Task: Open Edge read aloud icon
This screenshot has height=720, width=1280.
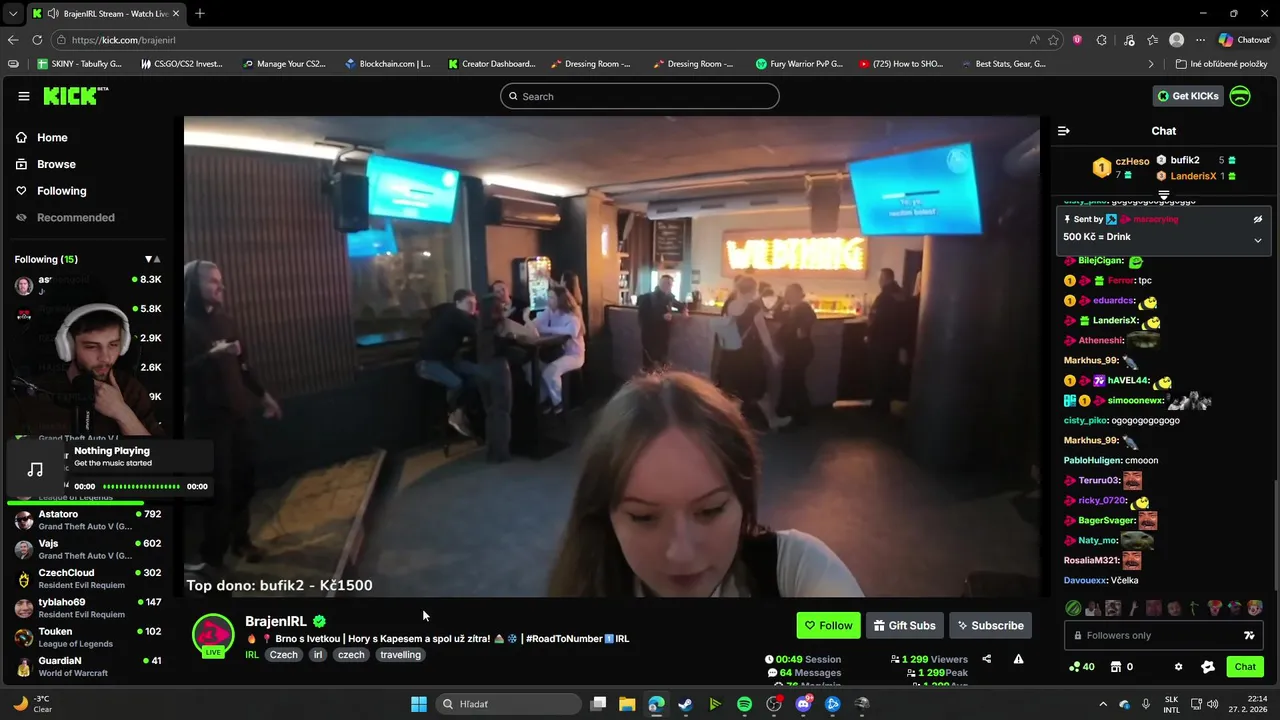Action: [1034, 40]
